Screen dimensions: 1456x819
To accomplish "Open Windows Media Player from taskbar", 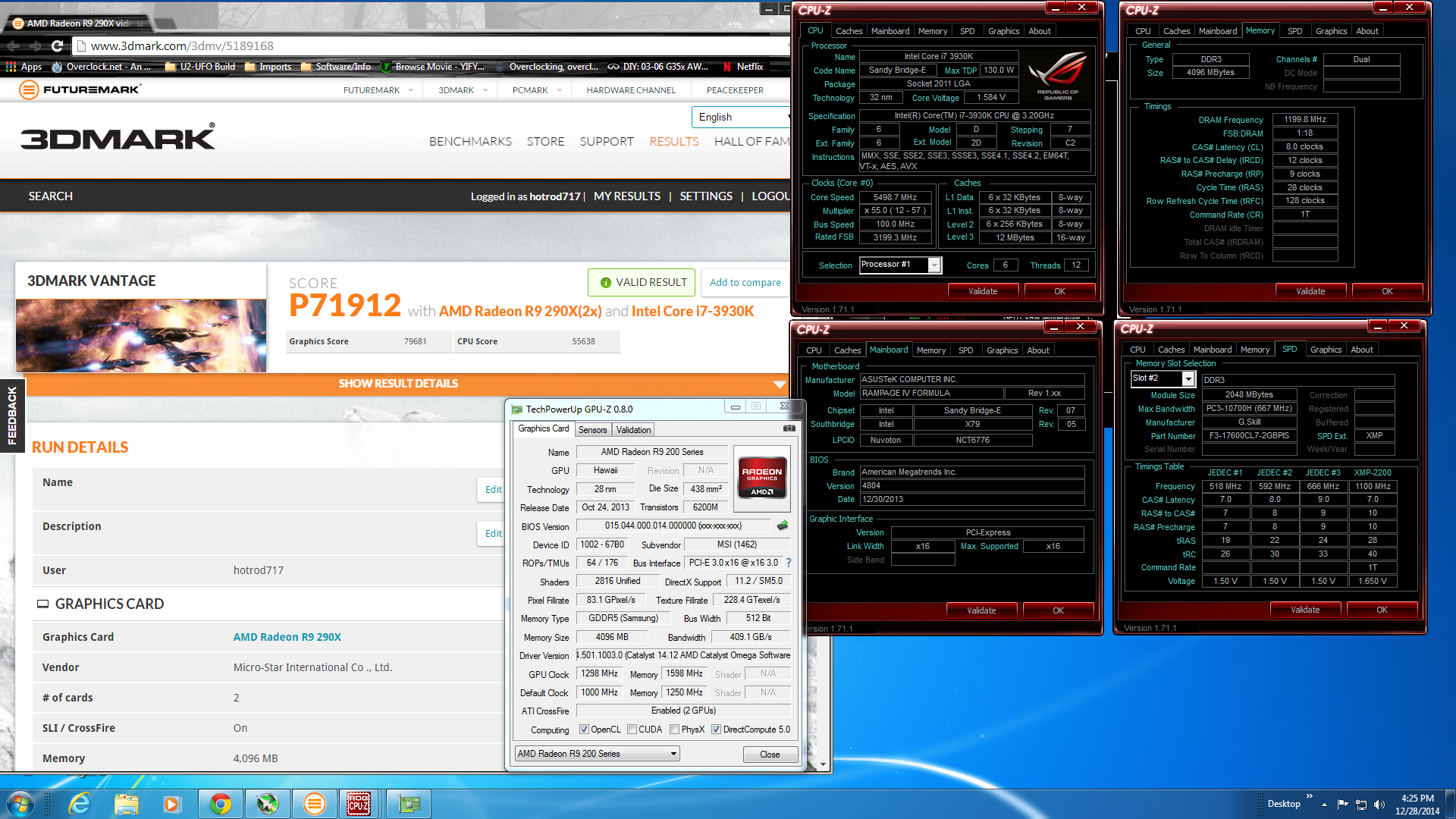I will point(172,804).
